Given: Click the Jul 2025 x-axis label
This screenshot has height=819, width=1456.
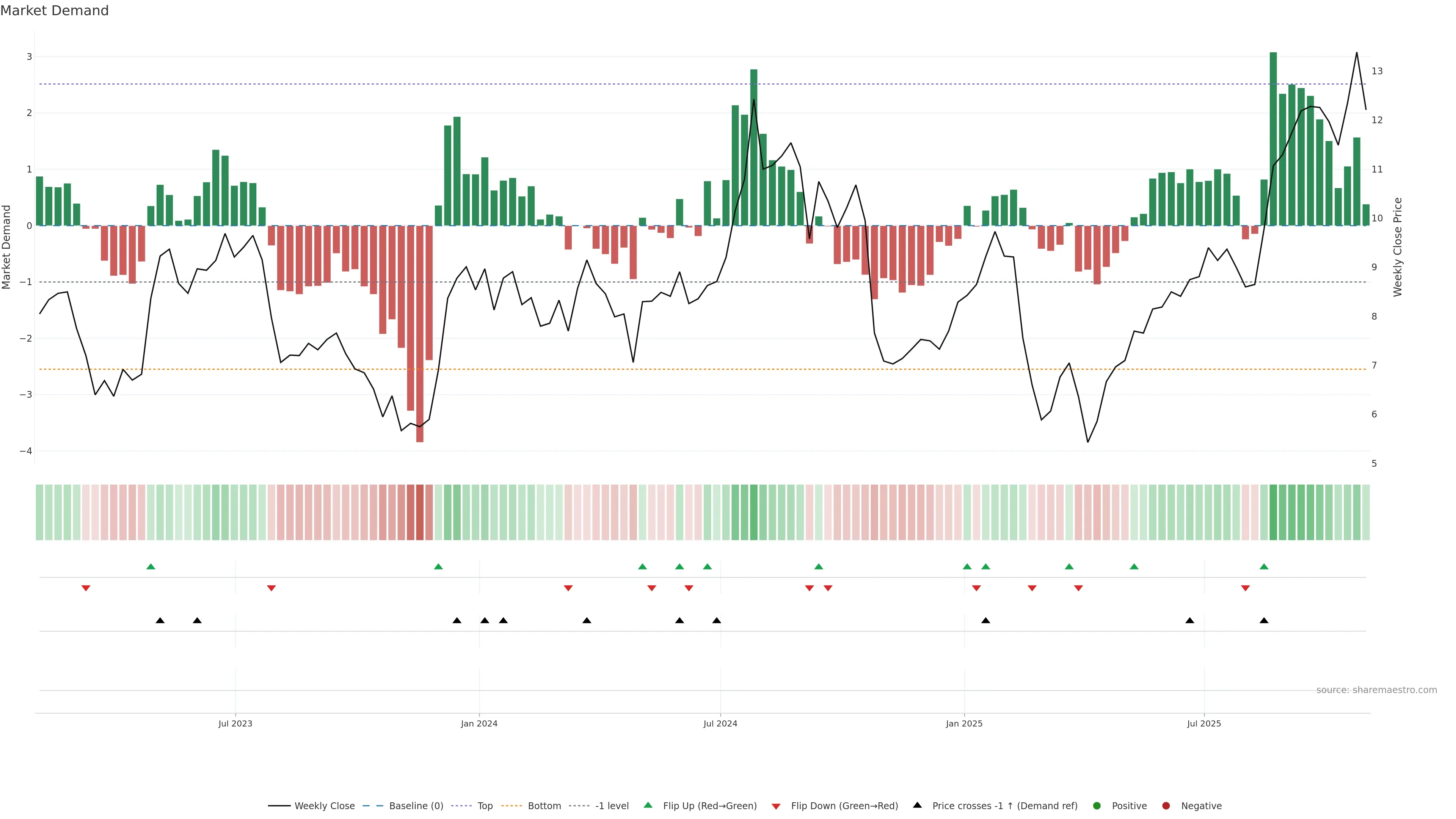Looking at the screenshot, I should click(x=1204, y=723).
